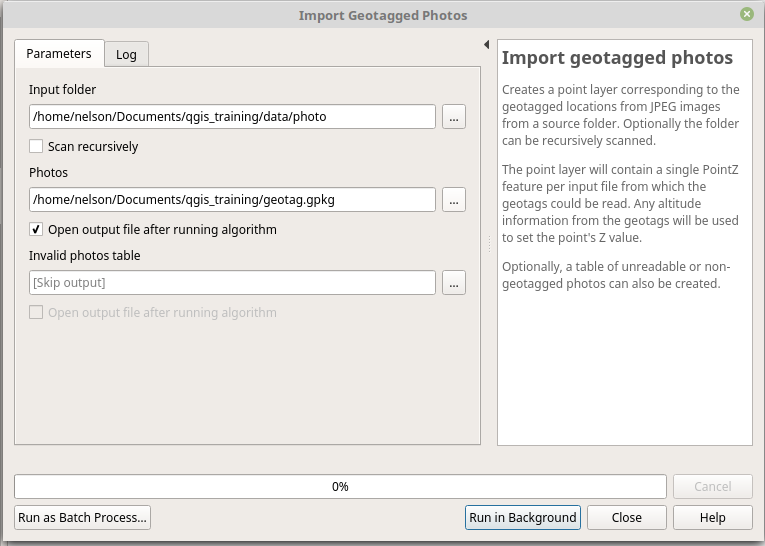Collapse the help panel with the arrow

486,44
